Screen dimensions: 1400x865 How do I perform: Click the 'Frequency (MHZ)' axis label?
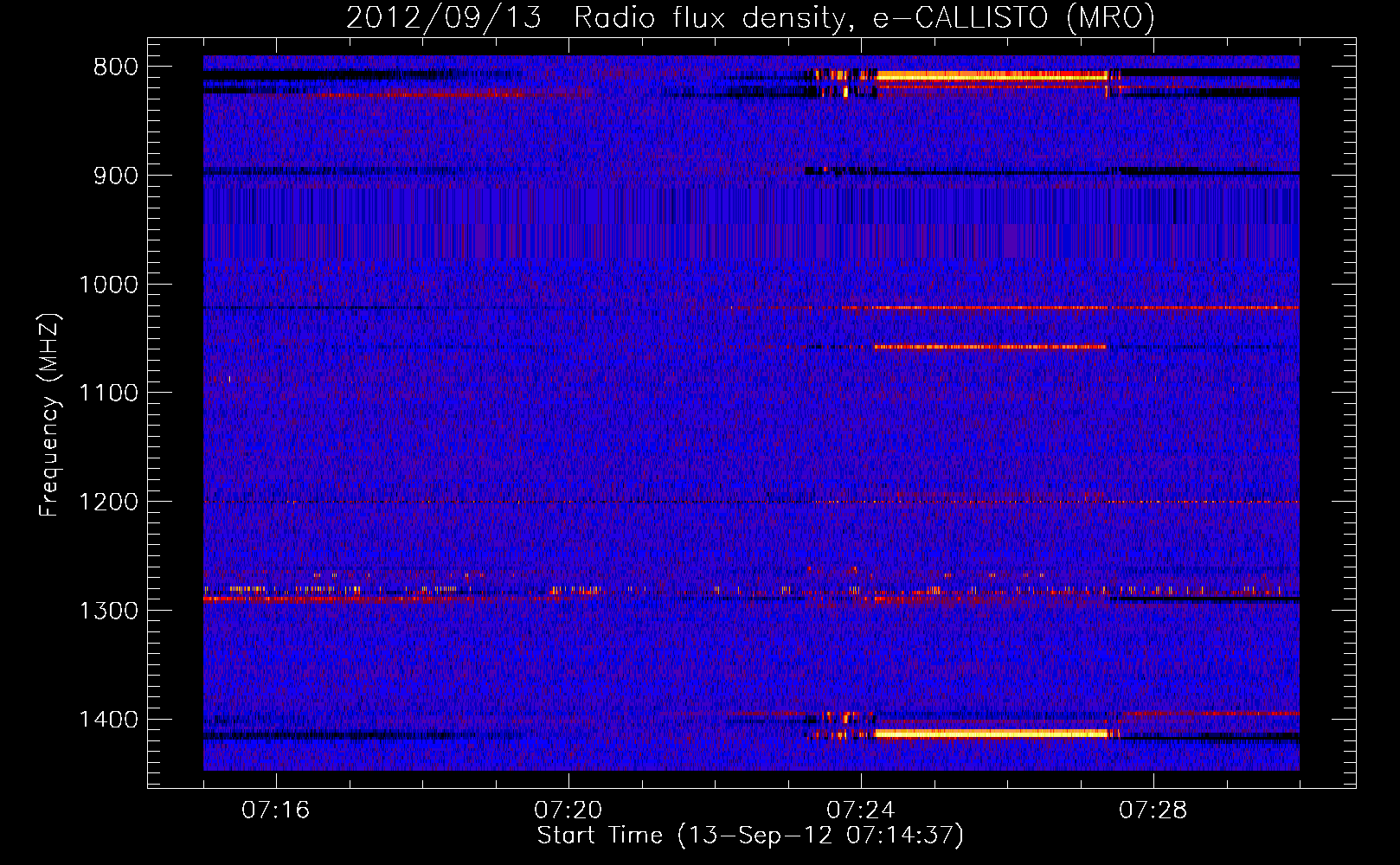point(50,415)
